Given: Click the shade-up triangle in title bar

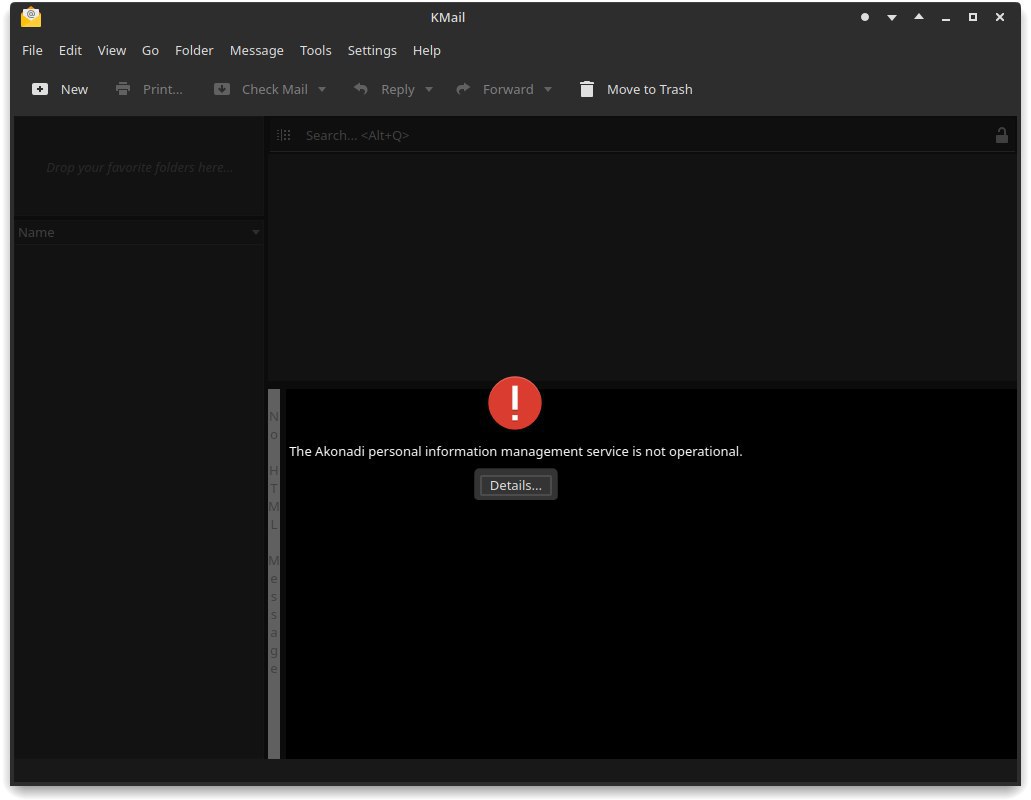Looking at the screenshot, I should tap(919, 16).
